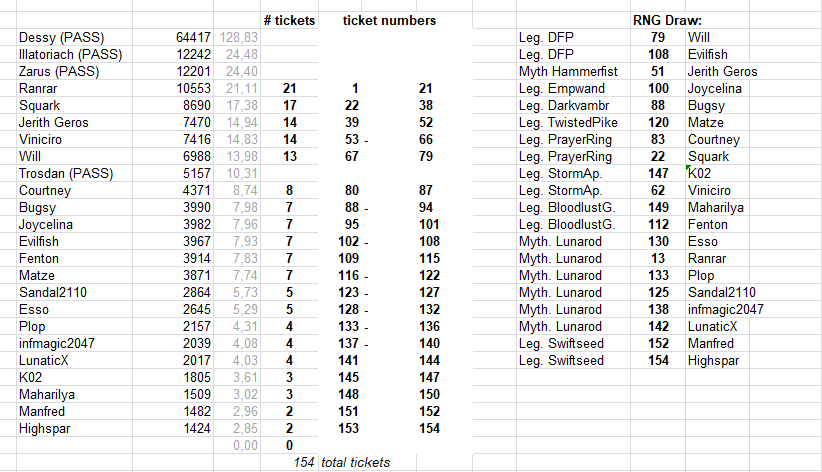
Task: Click the 'ticket numbers' header cell
Action: coord(389,20)
